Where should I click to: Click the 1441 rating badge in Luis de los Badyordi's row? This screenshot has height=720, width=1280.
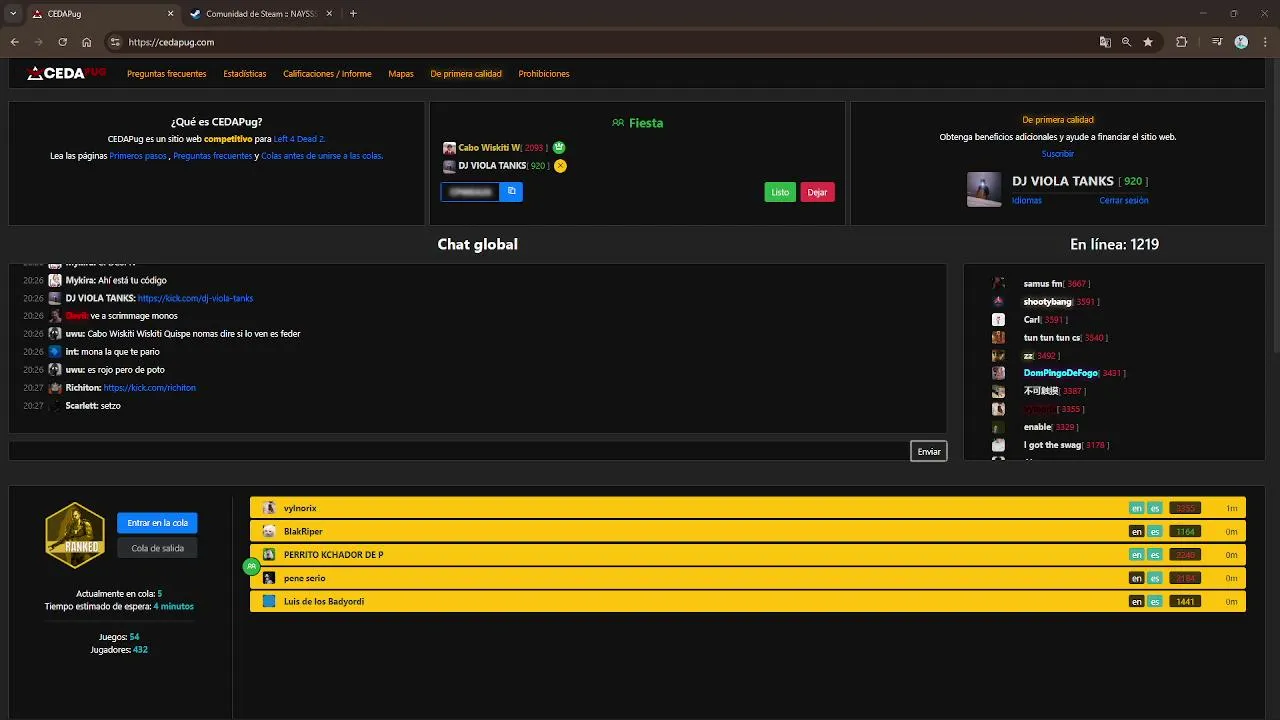[1185, 601]
